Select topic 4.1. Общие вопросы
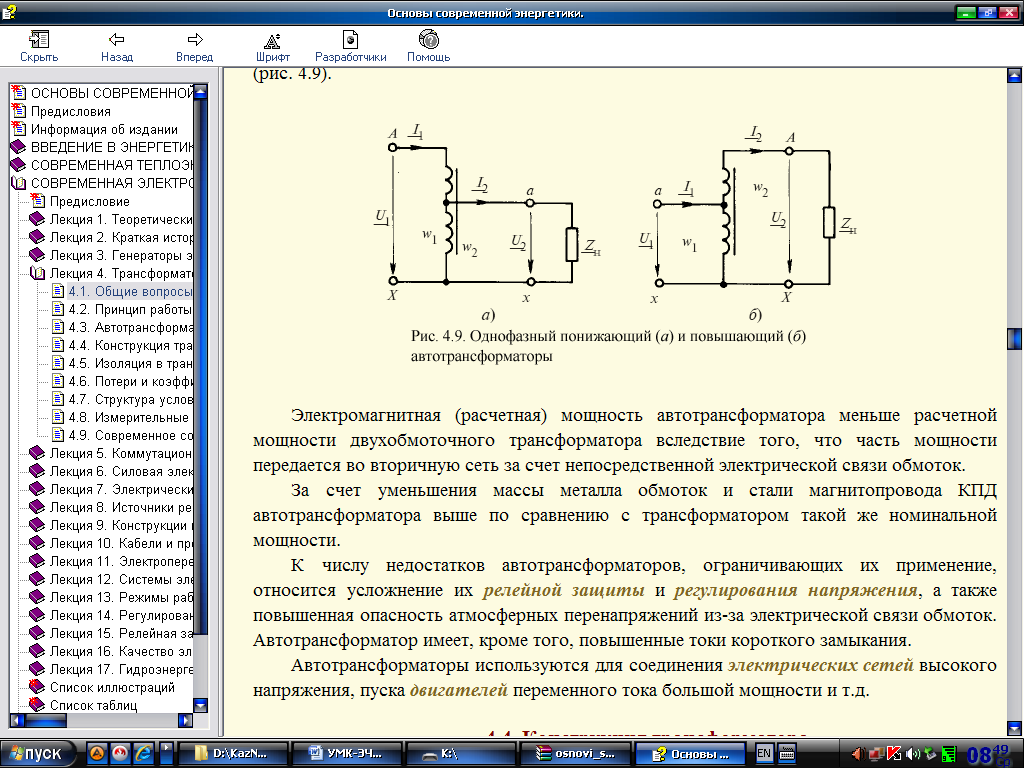 point(130,291)
